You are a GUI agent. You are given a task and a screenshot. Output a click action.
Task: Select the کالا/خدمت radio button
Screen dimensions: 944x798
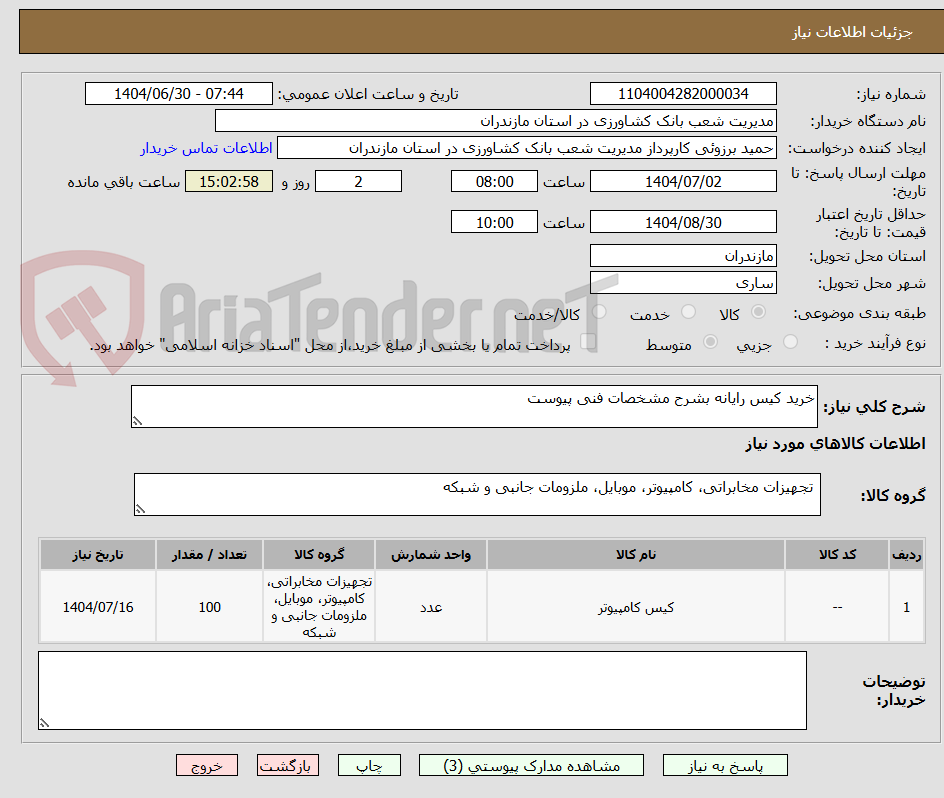pos(599,311)
